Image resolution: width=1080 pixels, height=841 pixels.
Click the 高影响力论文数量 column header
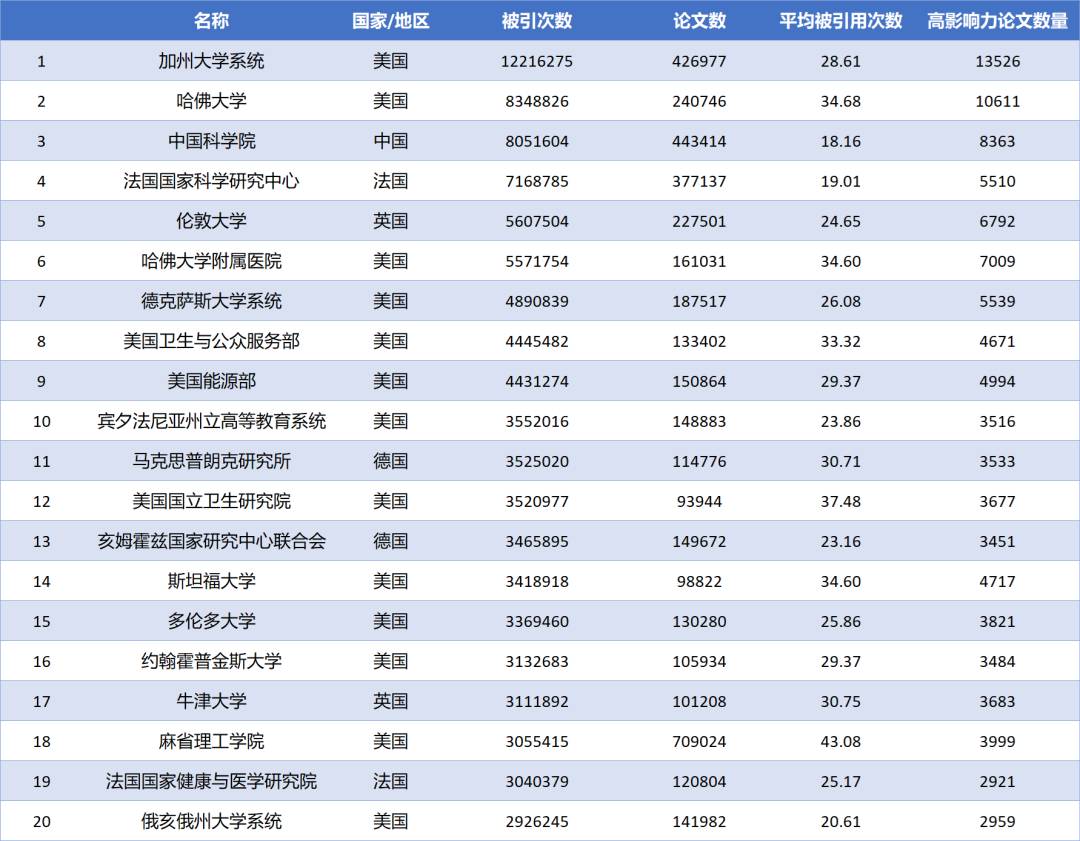click(x=998, y=18)
